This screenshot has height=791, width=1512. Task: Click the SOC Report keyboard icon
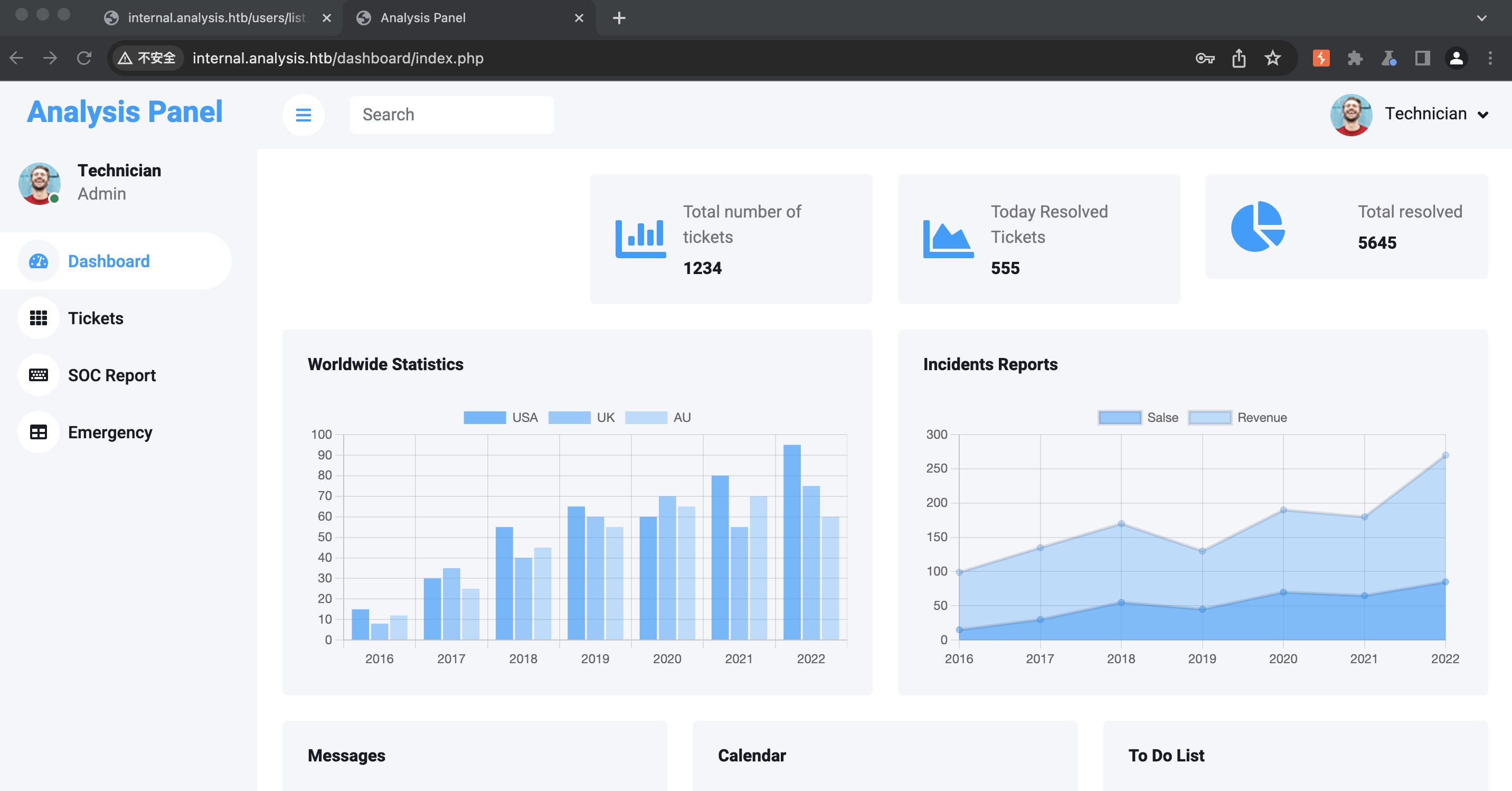[x=39, y=375]
